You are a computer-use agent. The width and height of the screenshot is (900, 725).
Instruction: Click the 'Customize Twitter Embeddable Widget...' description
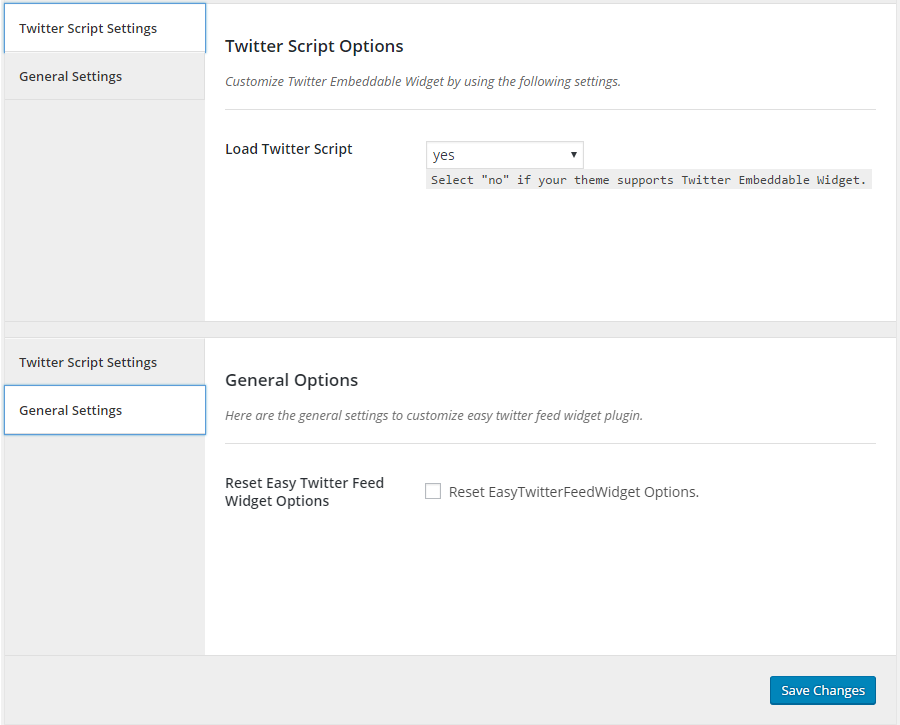tap(423, 82)
